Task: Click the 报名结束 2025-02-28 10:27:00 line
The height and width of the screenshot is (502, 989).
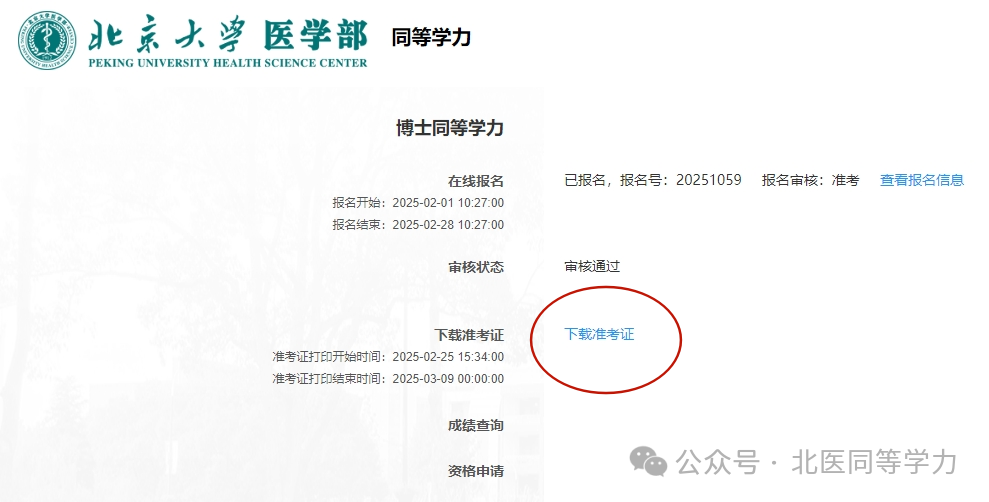Action: tap(418, 225)
